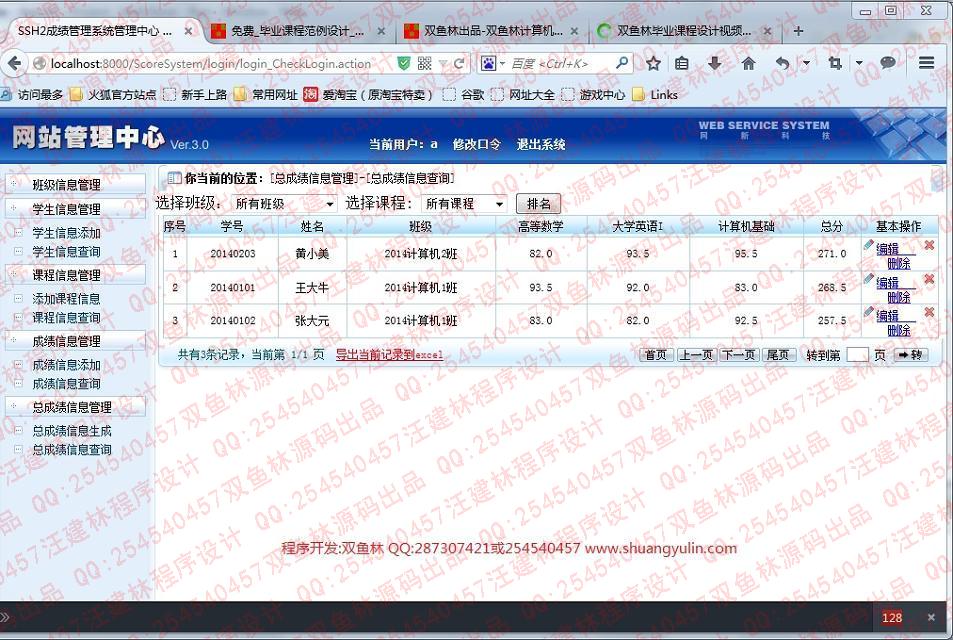Close the SSH2成绩管理系统 tab
Screen dimensions: 953x640
tap(188, 30)
